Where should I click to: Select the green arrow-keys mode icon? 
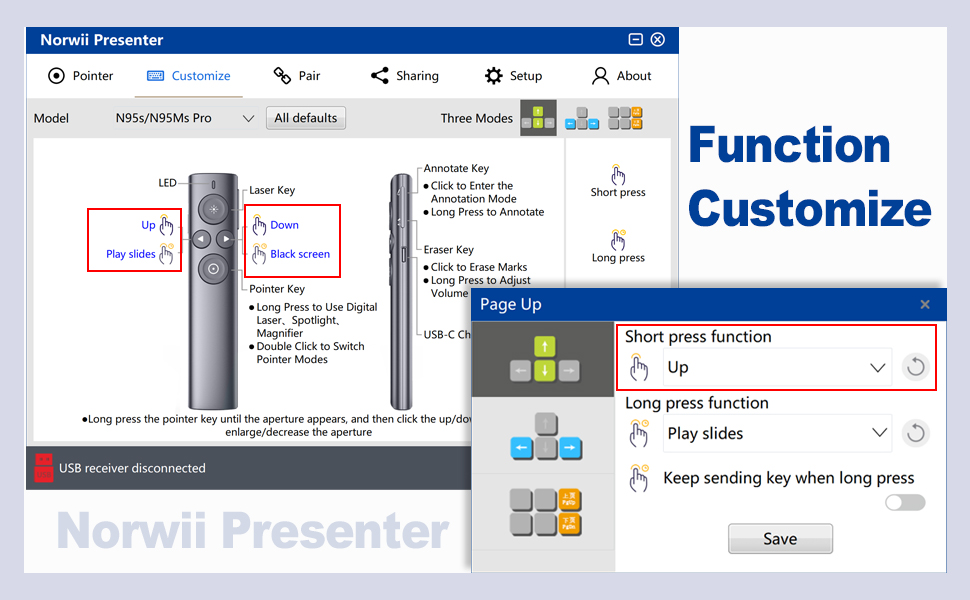pos(538,117)
